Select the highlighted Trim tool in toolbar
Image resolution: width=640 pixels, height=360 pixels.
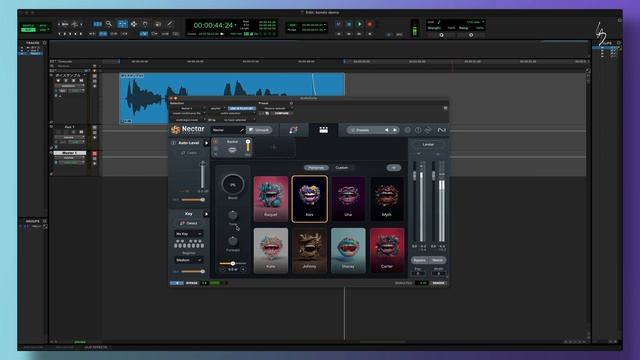[122, 24]
